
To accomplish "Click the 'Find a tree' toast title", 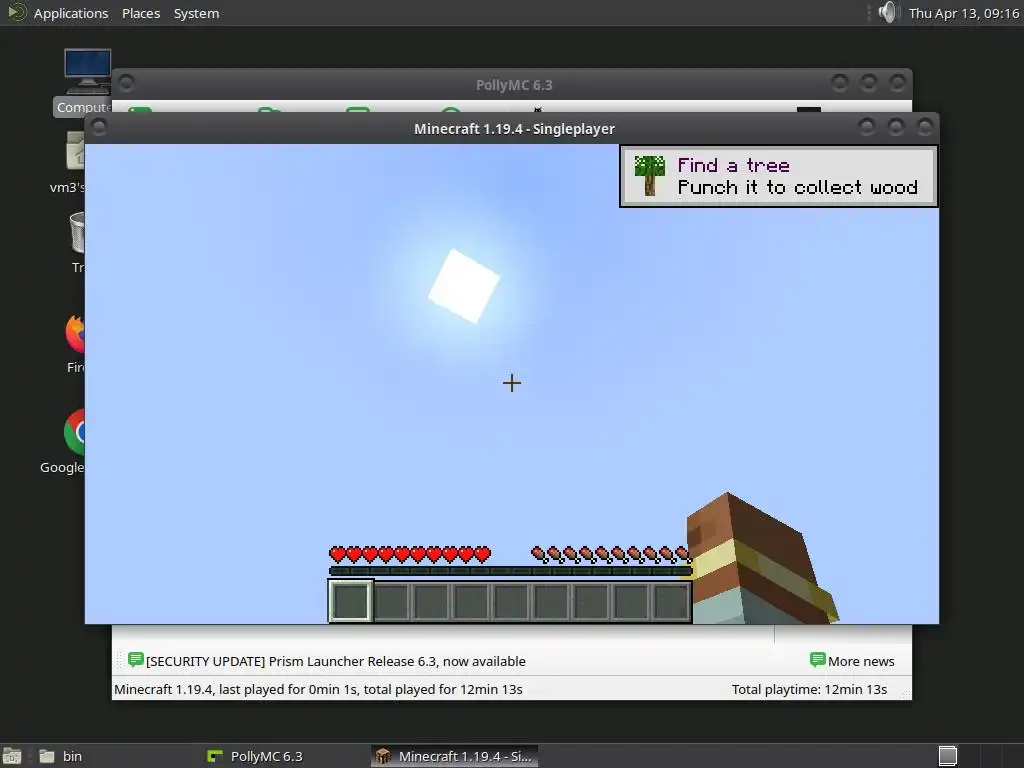I will tap(733, 165).
